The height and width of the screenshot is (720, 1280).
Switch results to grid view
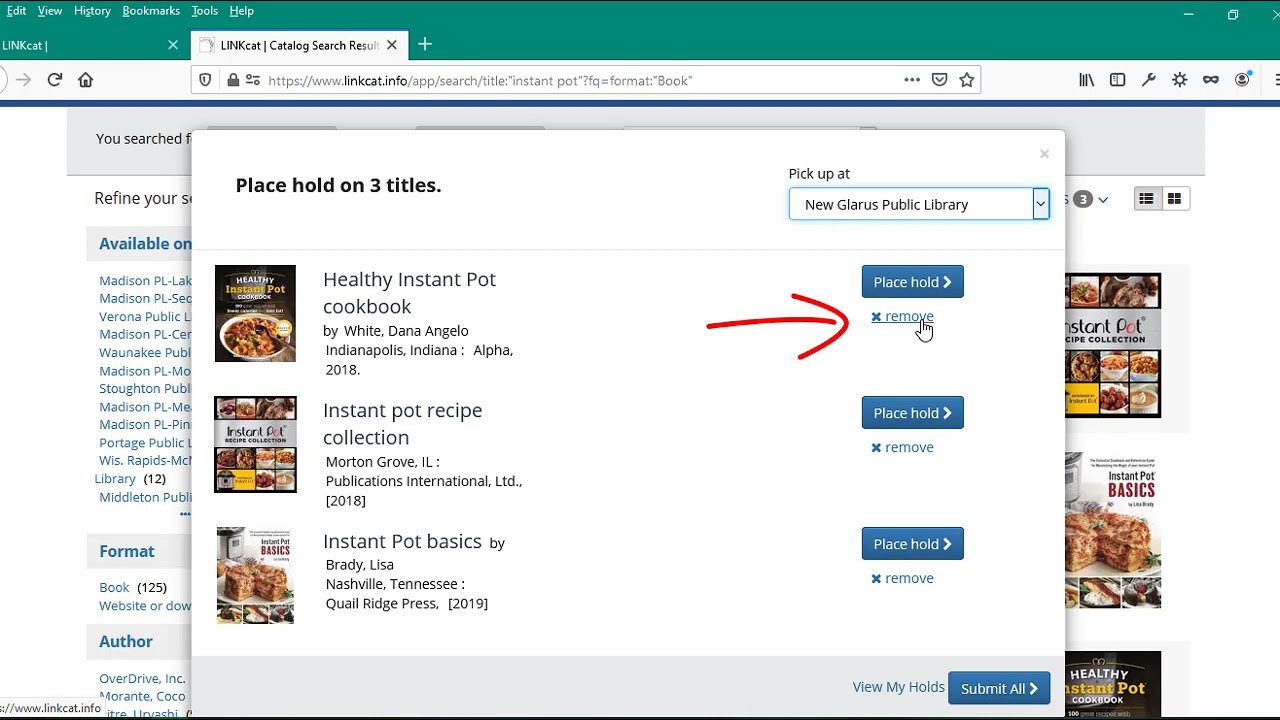click(1174, 199)
